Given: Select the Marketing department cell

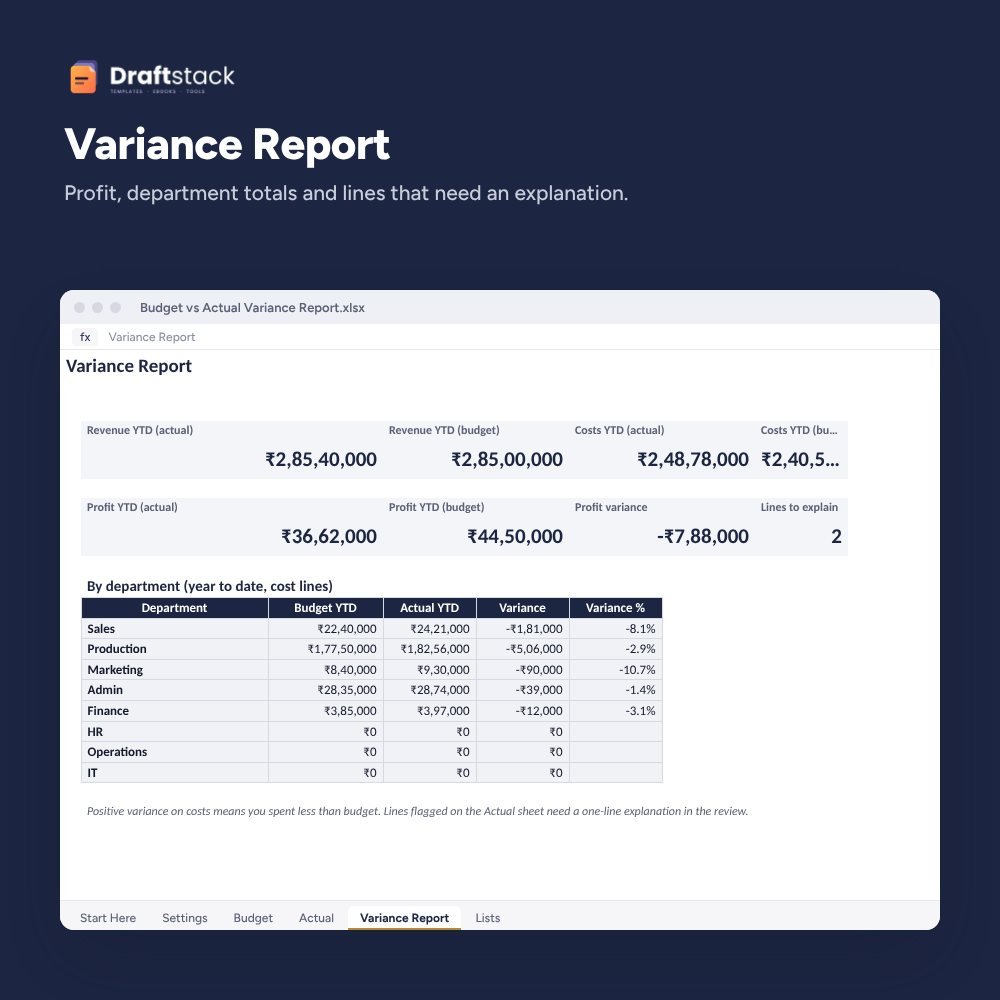Looking at the screenshot, I should pyautogui.click(x=175, y=670).
